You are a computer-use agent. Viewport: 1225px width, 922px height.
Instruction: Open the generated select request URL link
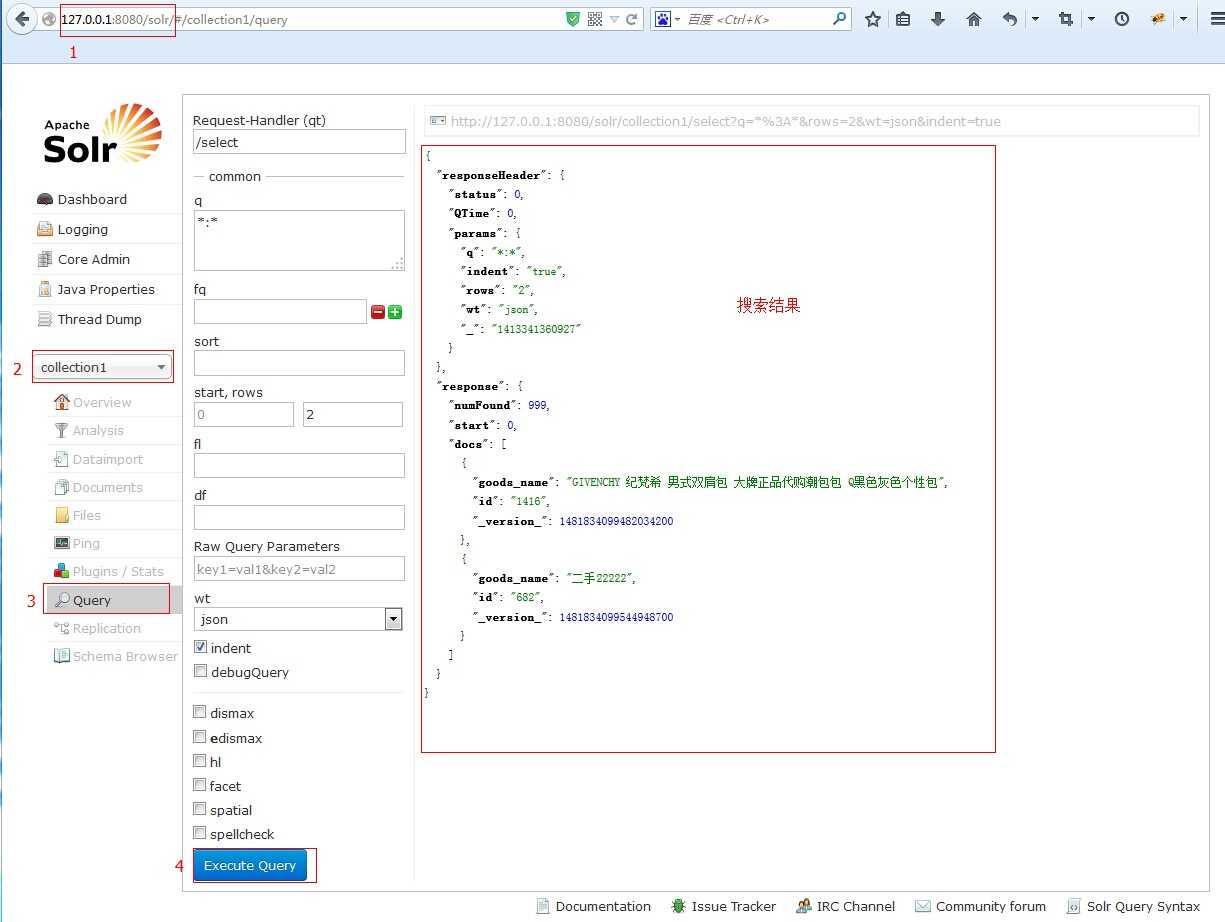[725, 121]
